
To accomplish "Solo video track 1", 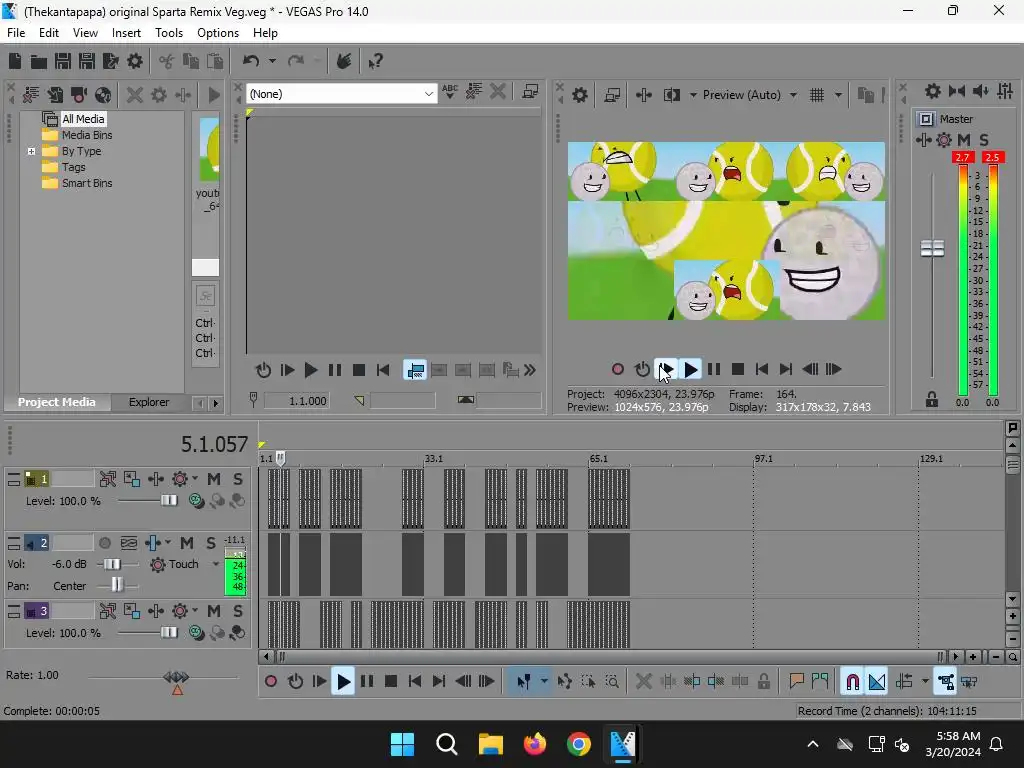I will [x=238, y=479].
